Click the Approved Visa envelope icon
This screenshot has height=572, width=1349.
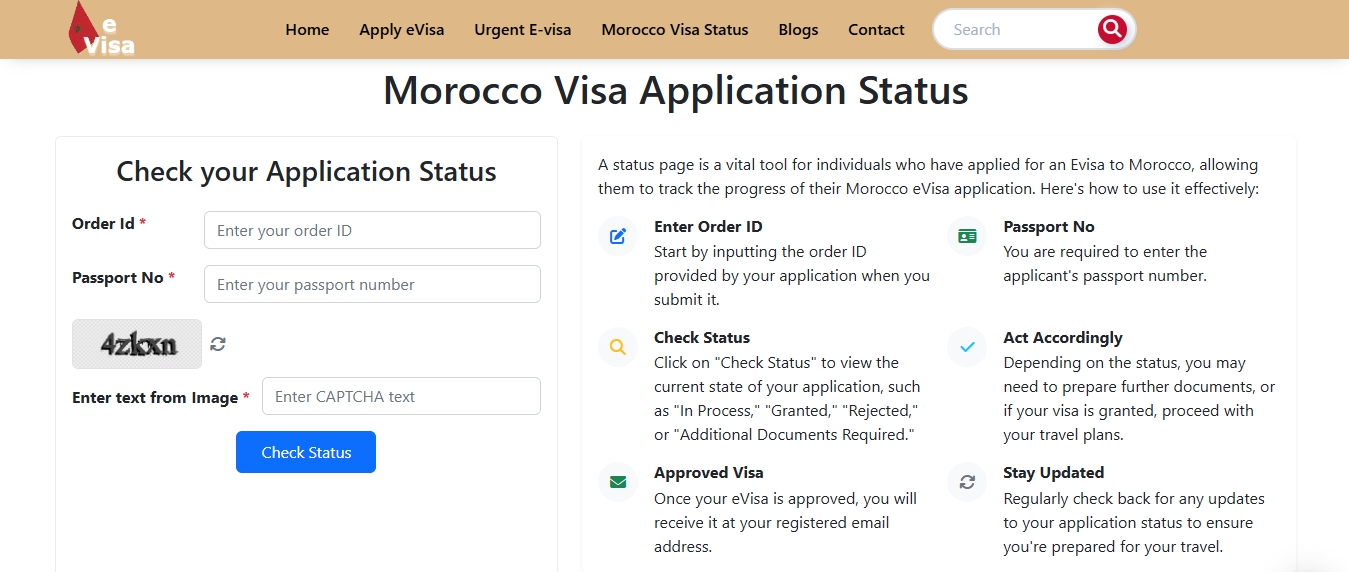618,482
